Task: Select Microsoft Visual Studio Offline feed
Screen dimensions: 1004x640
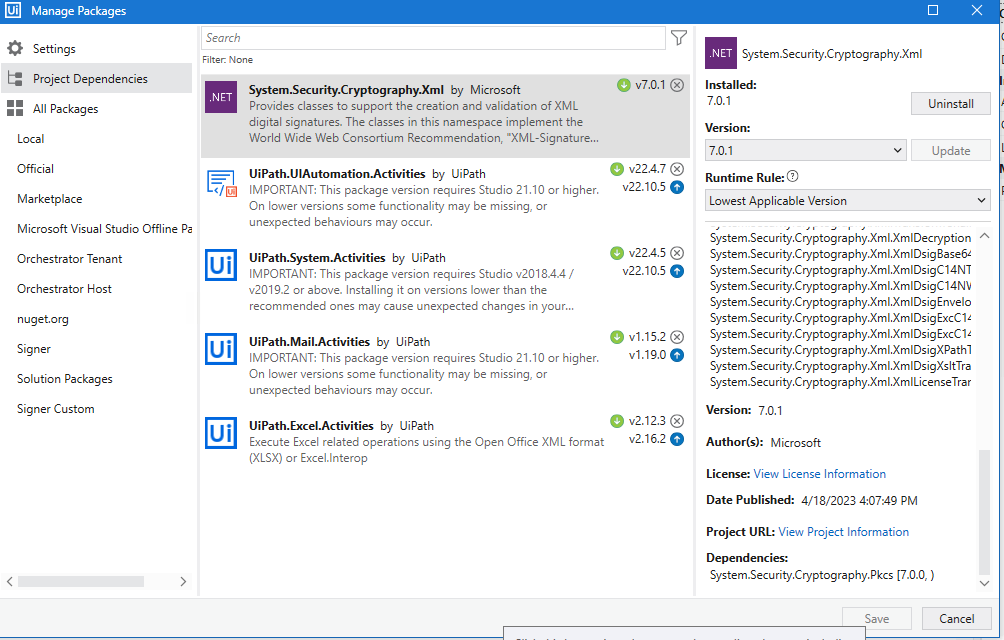Action: (x=104, y=229)
